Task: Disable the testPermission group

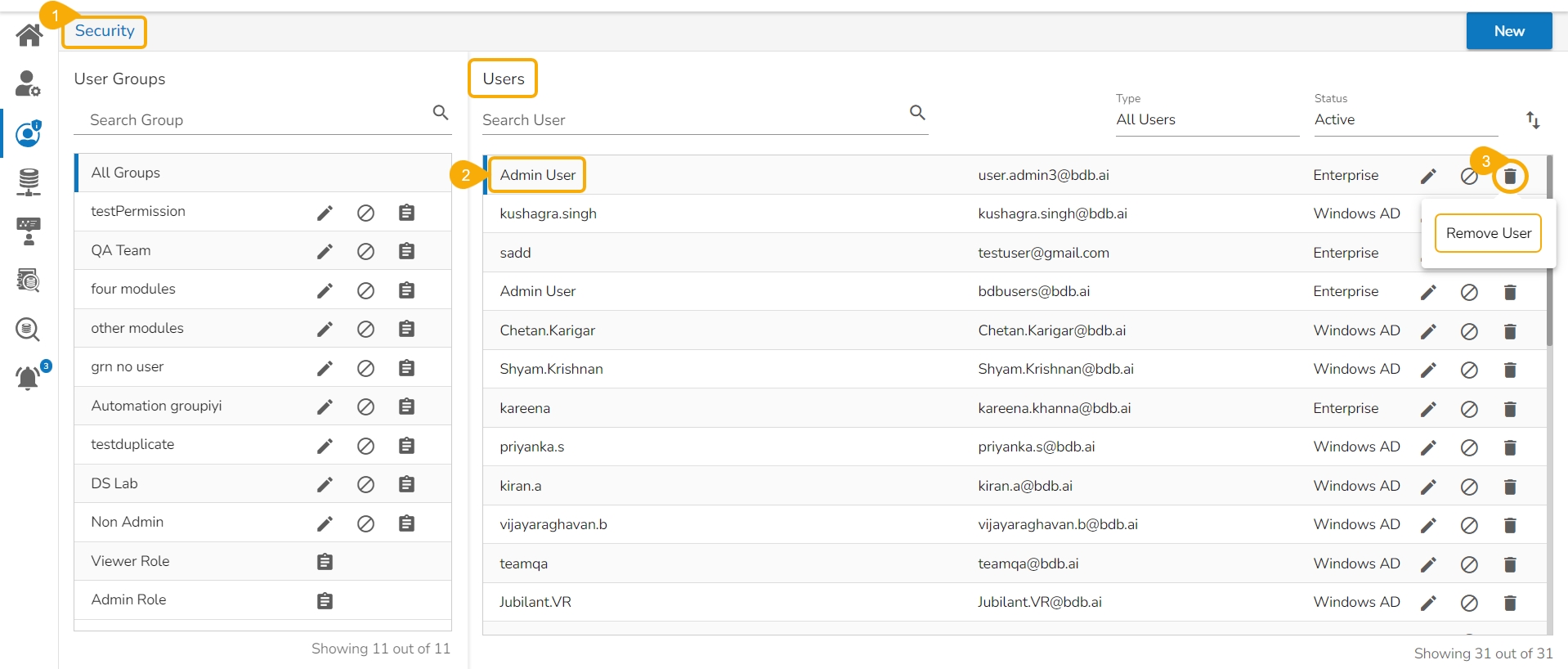Action: (x=365, y=213)
